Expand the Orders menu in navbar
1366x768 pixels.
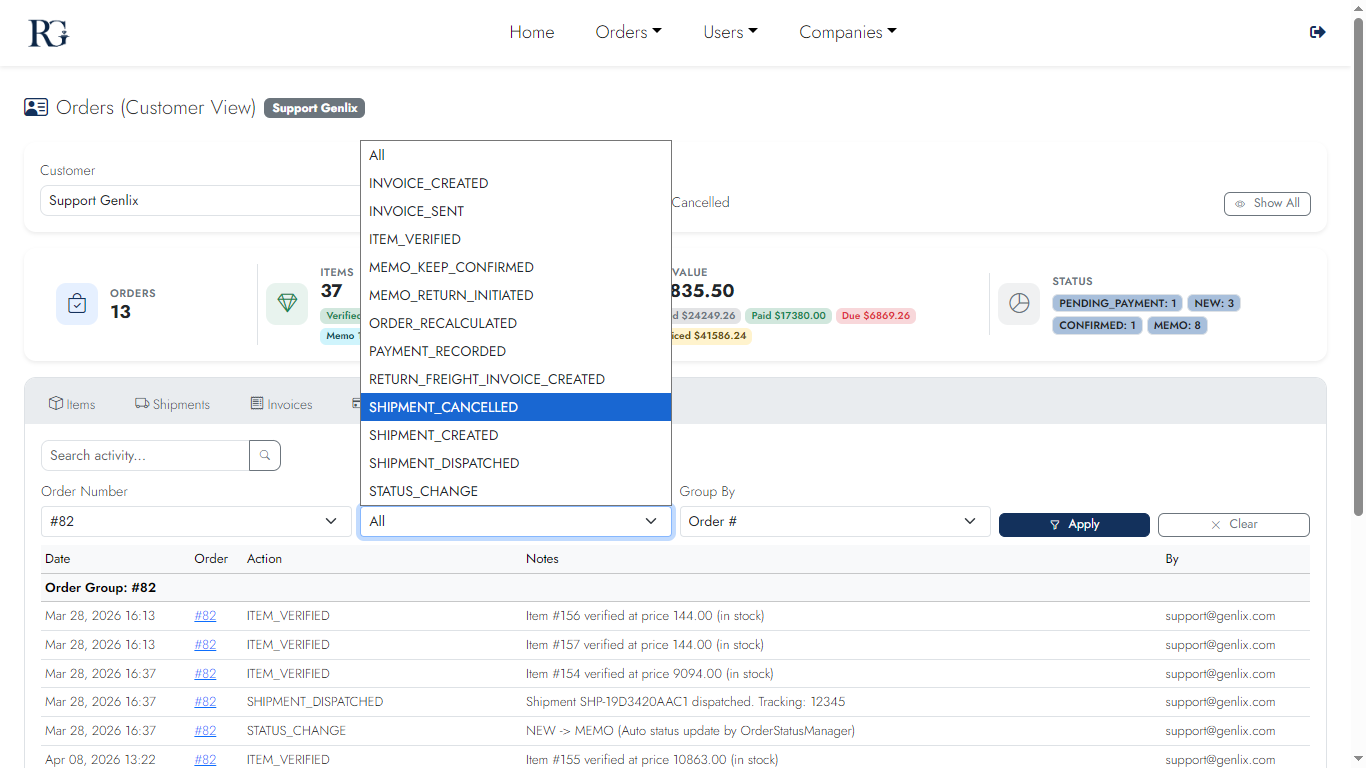[x=628, y=32]
